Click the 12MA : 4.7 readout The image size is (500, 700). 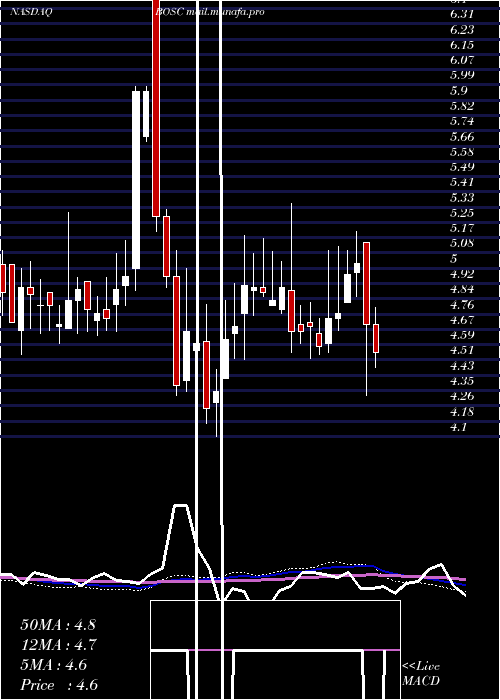coord(59,645)
